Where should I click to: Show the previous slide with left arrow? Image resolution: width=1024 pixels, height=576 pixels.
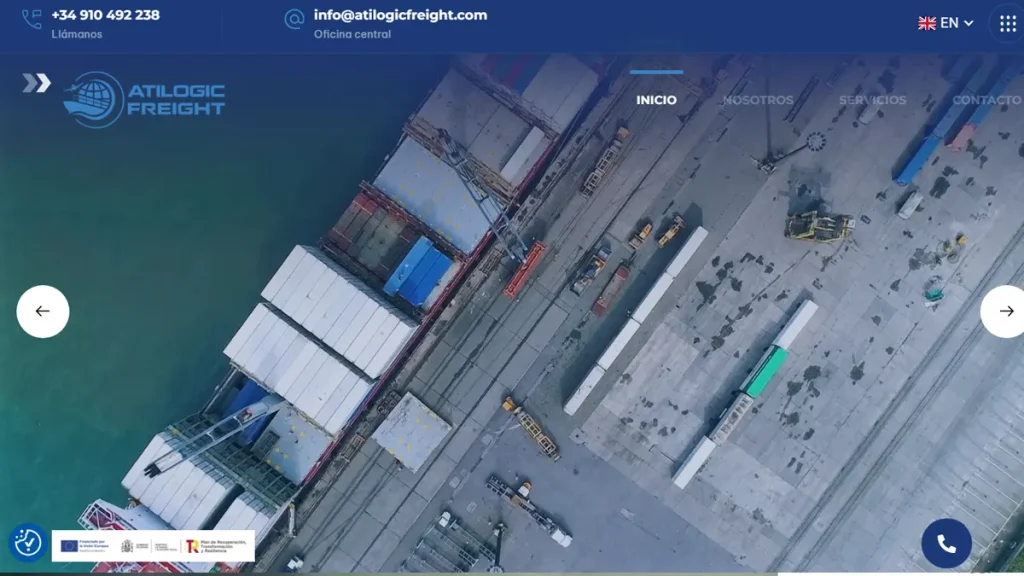click(43, 312)
